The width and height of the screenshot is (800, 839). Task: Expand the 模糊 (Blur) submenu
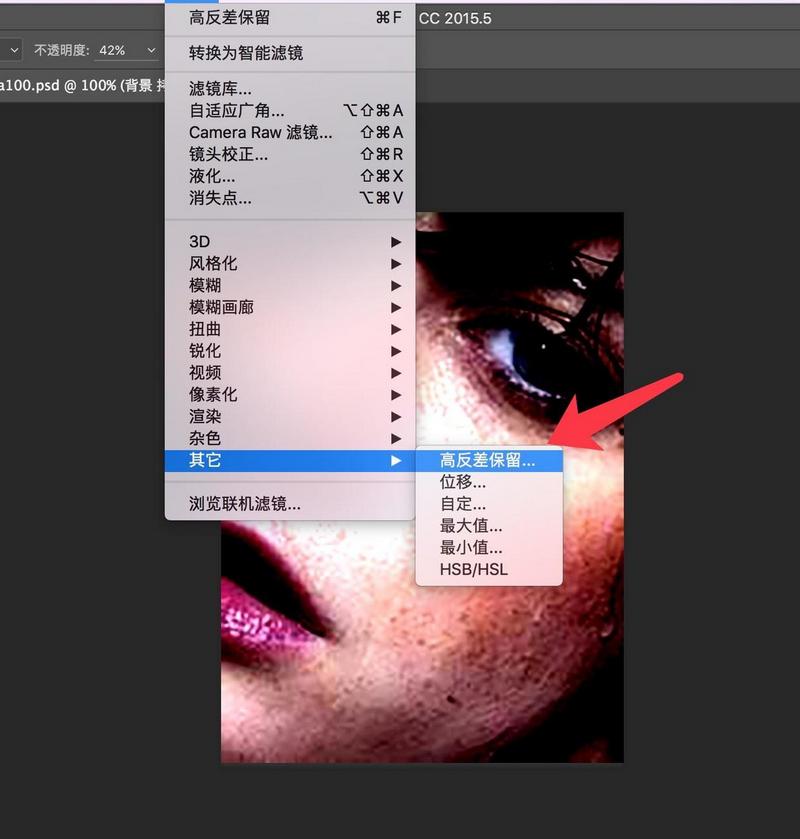(199, 285)
